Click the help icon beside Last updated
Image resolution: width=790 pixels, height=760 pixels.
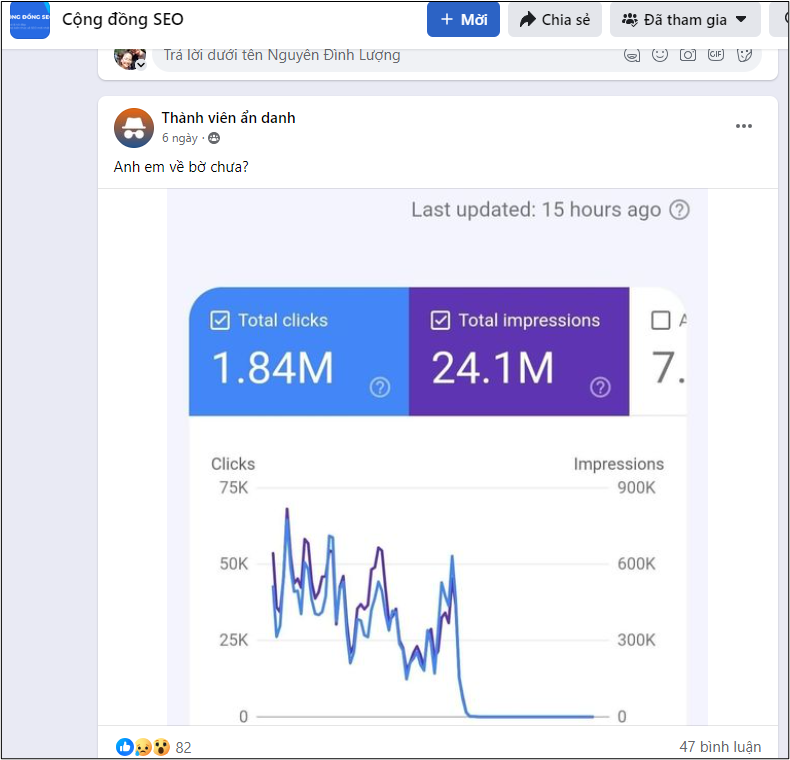[x=680, y=210]
